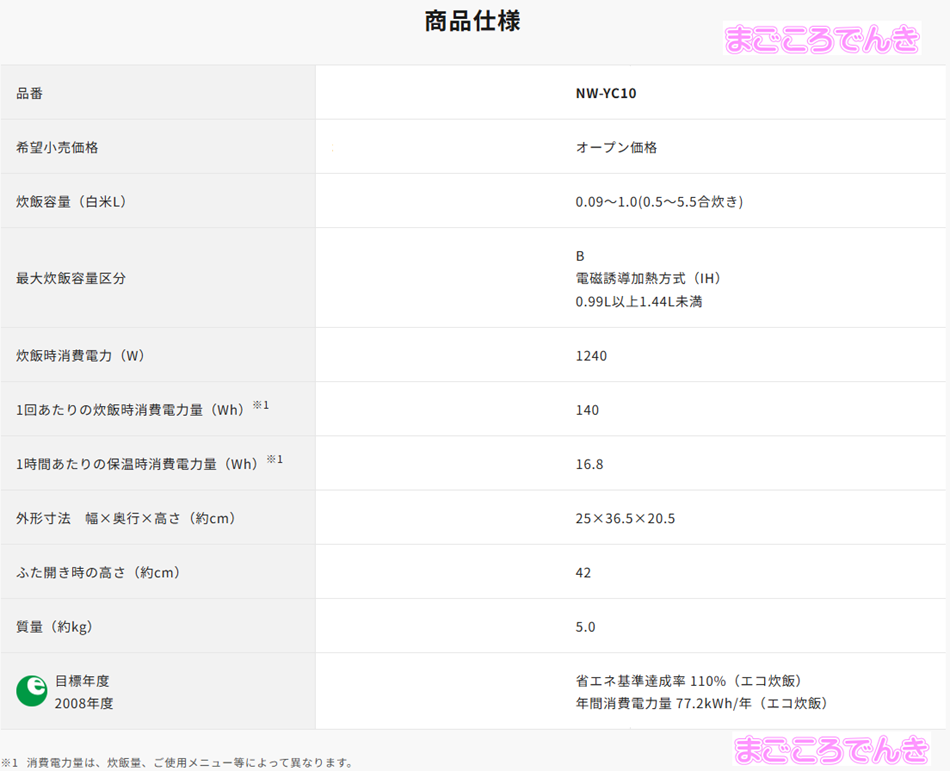Select the 5.0 weight value
The width and height of the screenshot is (950, 771).
585,626
